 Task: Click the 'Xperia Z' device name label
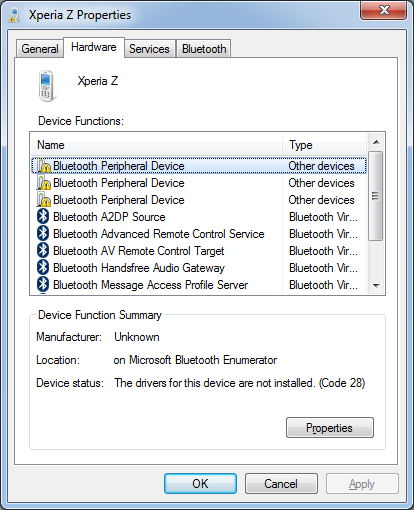98,81
